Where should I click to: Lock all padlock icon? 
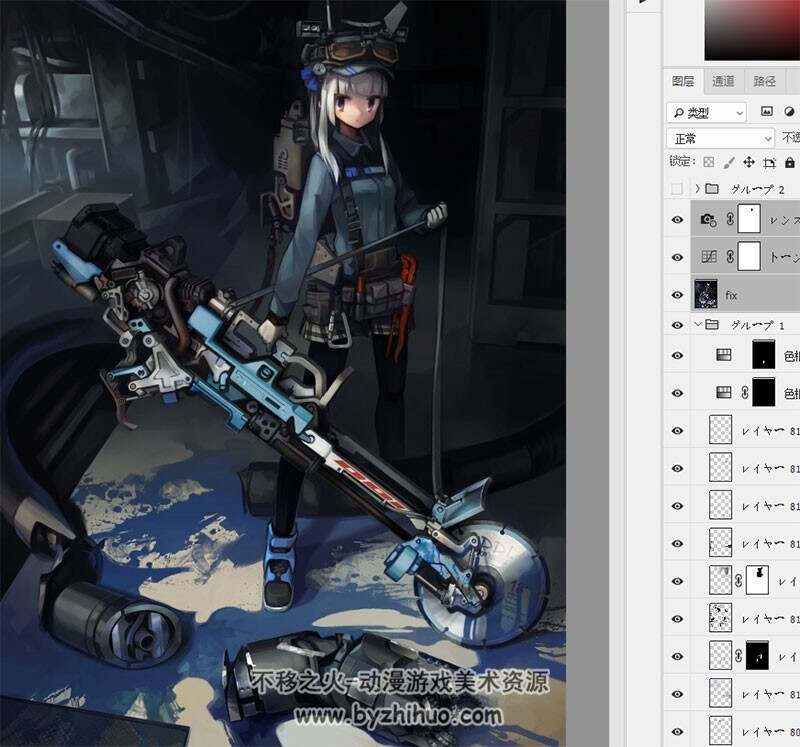[790, 162]
